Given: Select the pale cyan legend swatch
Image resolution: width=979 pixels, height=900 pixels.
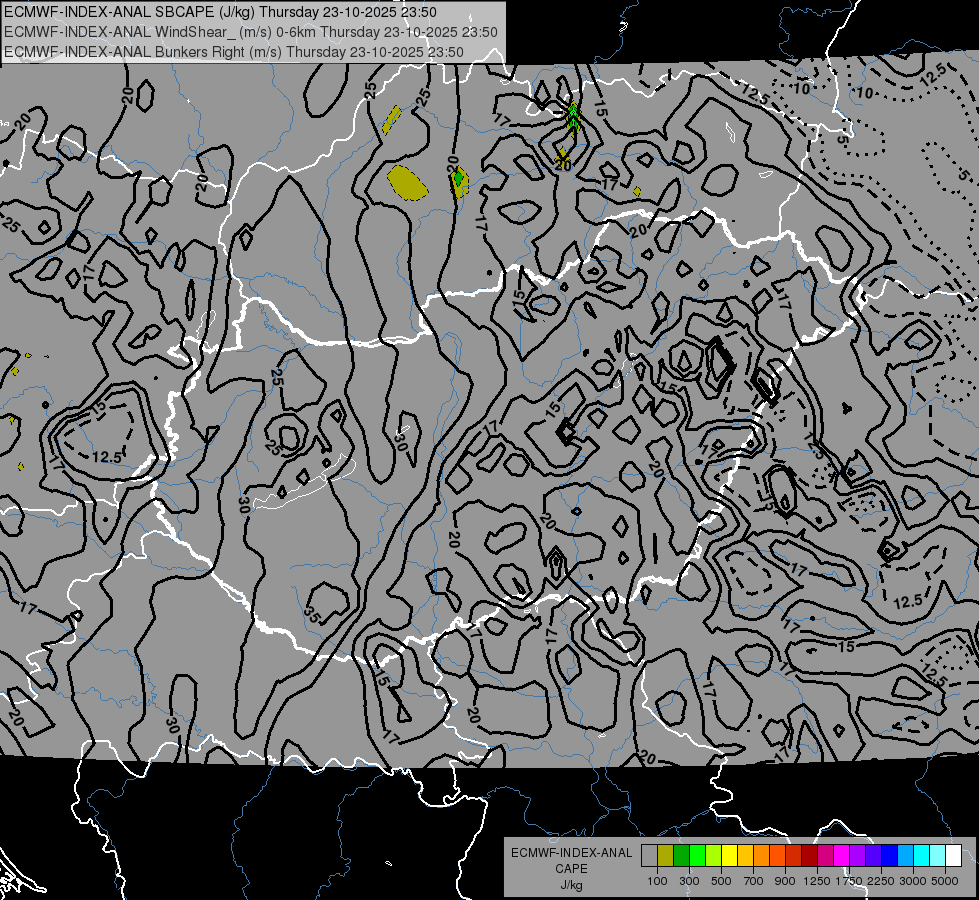Looking at the screenshot, I should (x=937, y=856).
